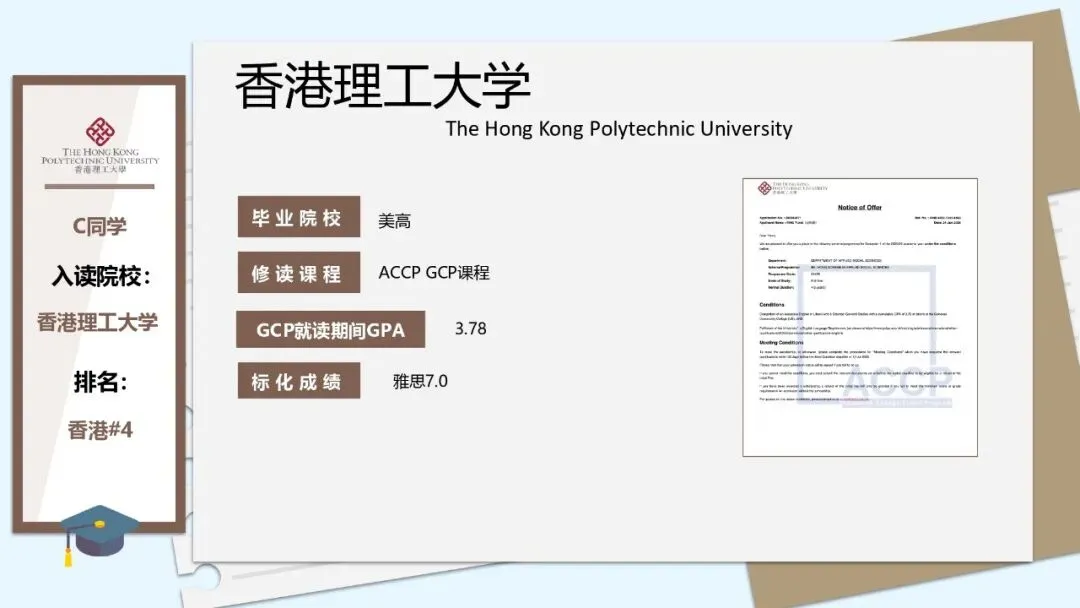Click the 标化成绩 label box
This screenshot has width=1080, height=608.
(x=299, y=381)
